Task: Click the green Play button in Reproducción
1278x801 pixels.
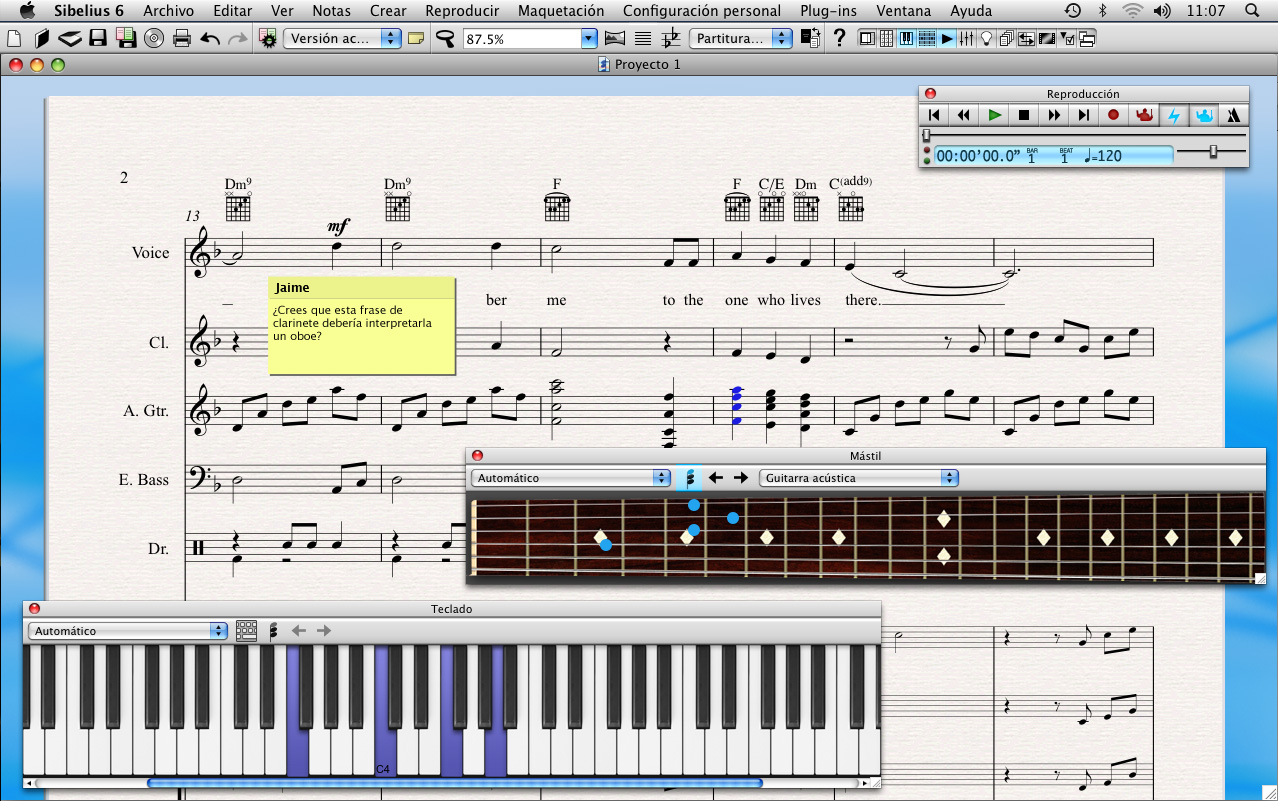Action: pyautogui.click(x=994, y=115)
